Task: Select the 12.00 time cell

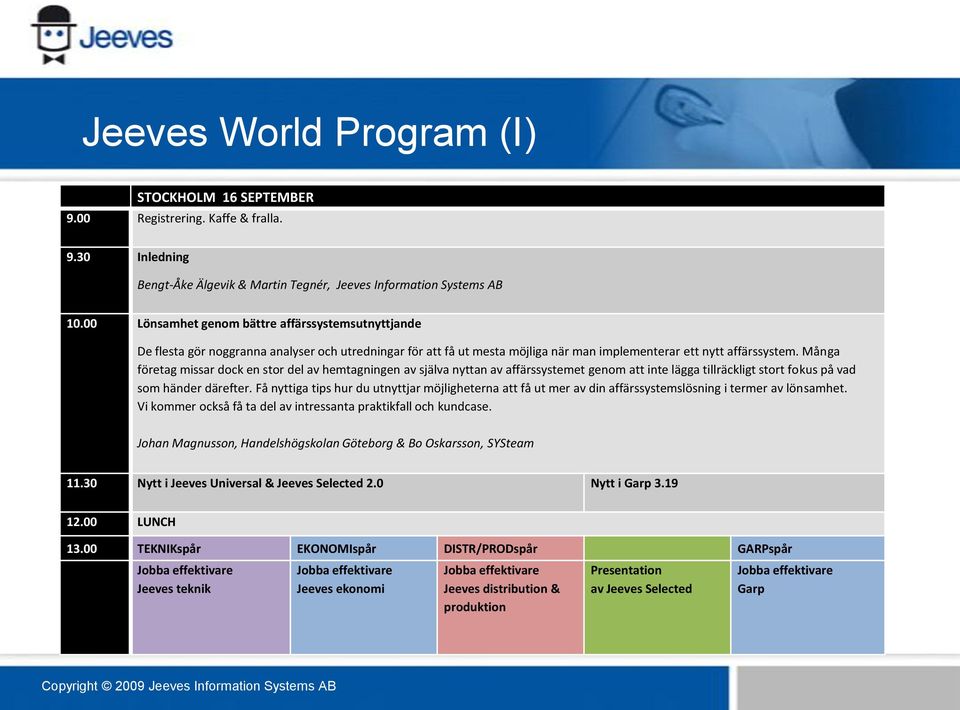Action: click(x=95, y=522)
